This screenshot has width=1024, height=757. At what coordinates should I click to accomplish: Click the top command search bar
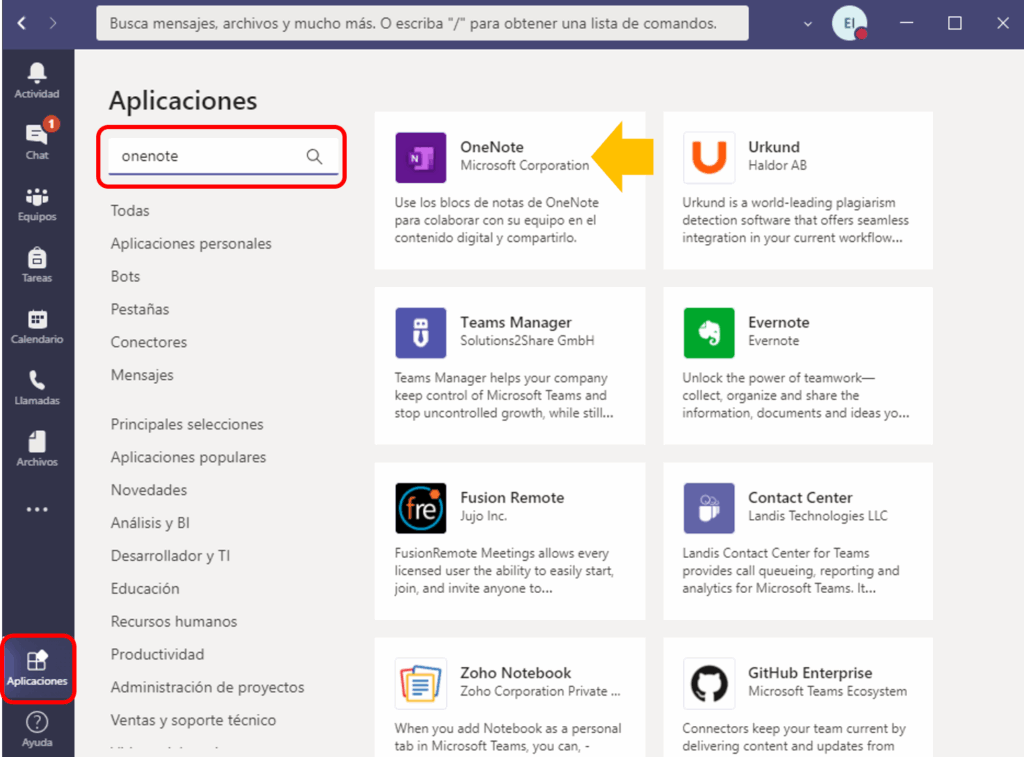pos(421,23)
